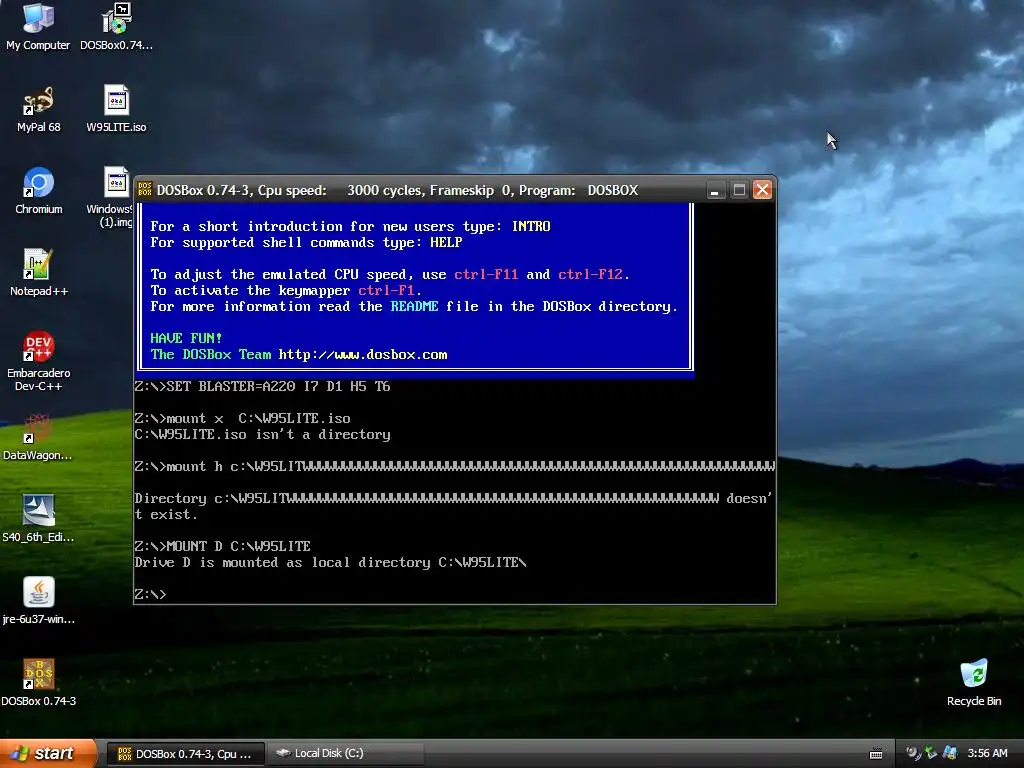Click the 'mount x C:\W95LITE.iso' command line
This screenshot has height=768, width=1024.
click(x=242, y=419)
